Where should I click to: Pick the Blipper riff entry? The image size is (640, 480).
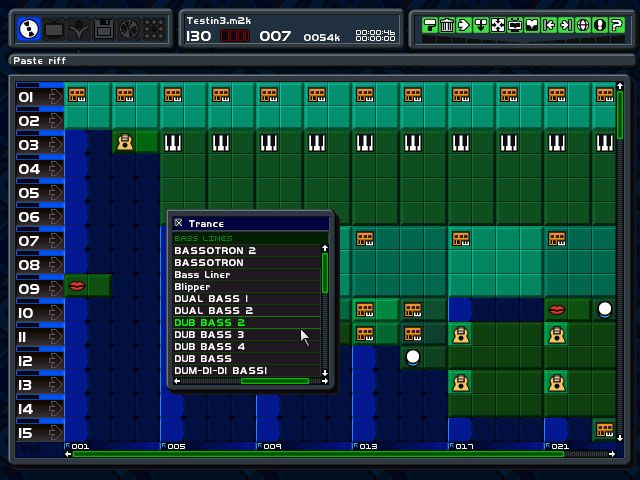coord(192,287)
